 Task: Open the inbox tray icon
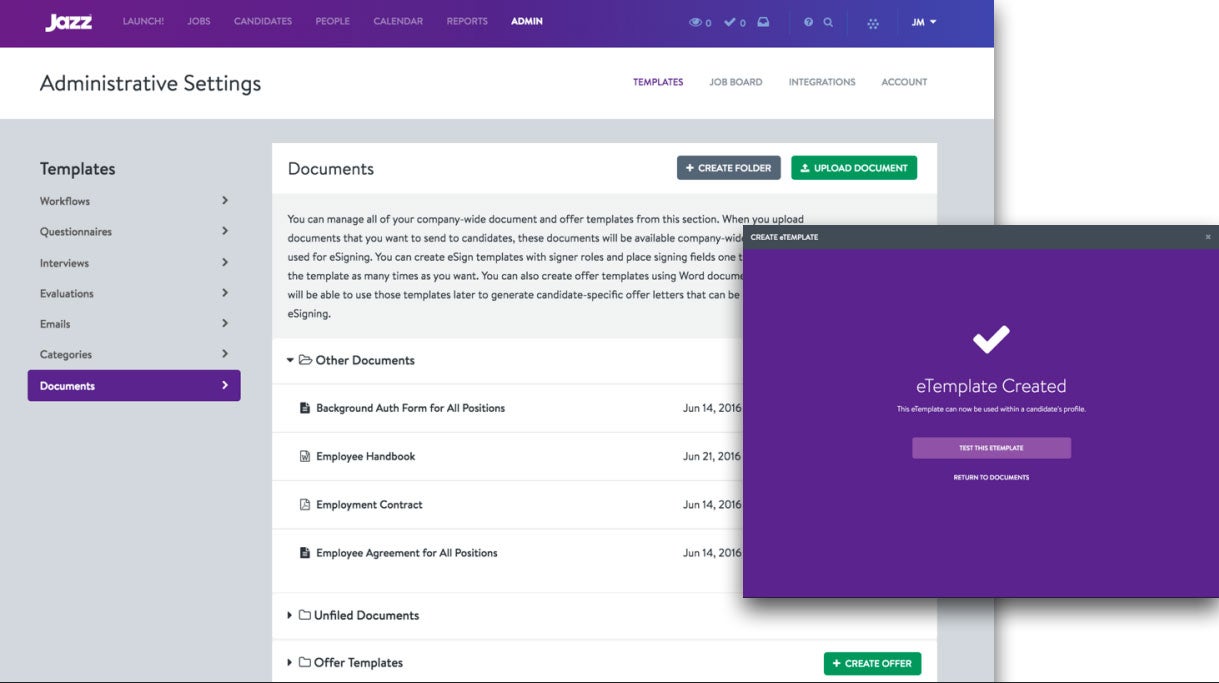click(763, 22)
